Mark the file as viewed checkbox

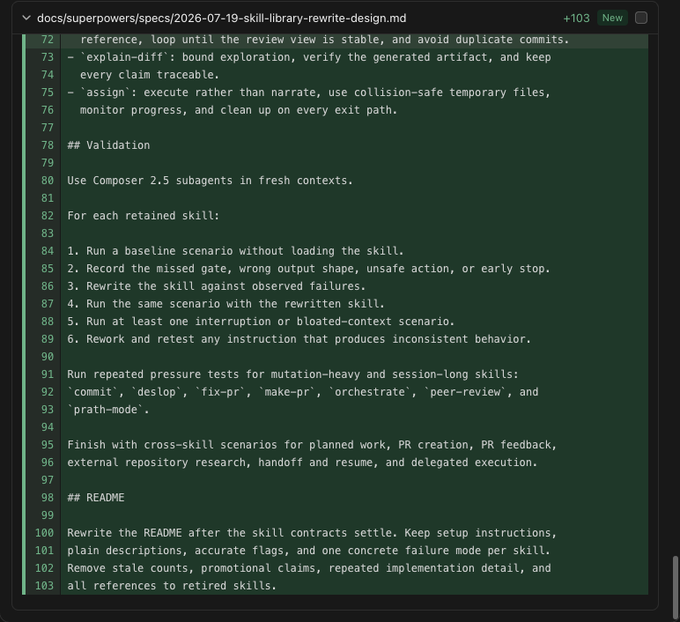pyautogui.click(x=641, y=18)
